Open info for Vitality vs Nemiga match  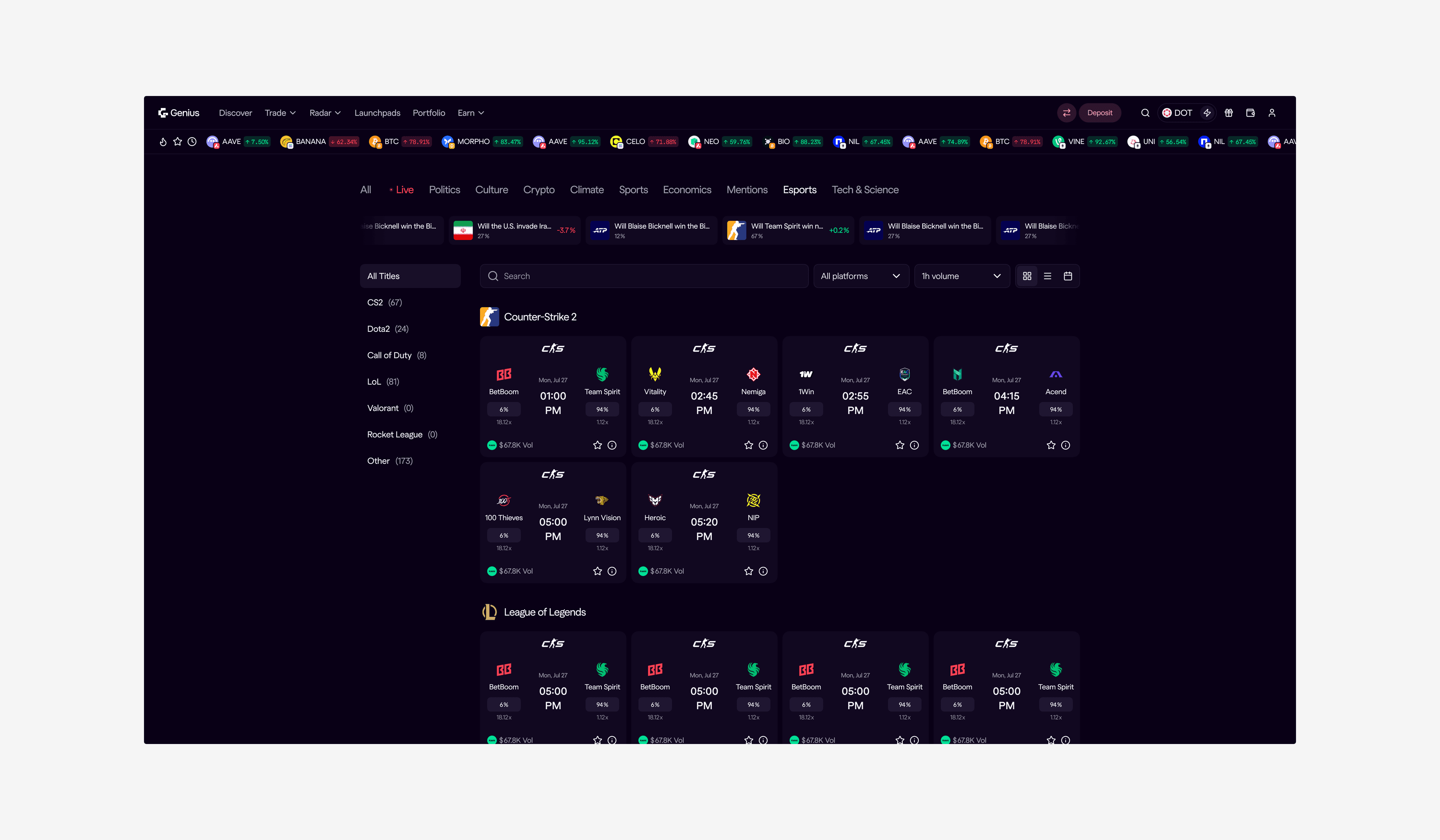pyautogui.click(x=763, y=445)
